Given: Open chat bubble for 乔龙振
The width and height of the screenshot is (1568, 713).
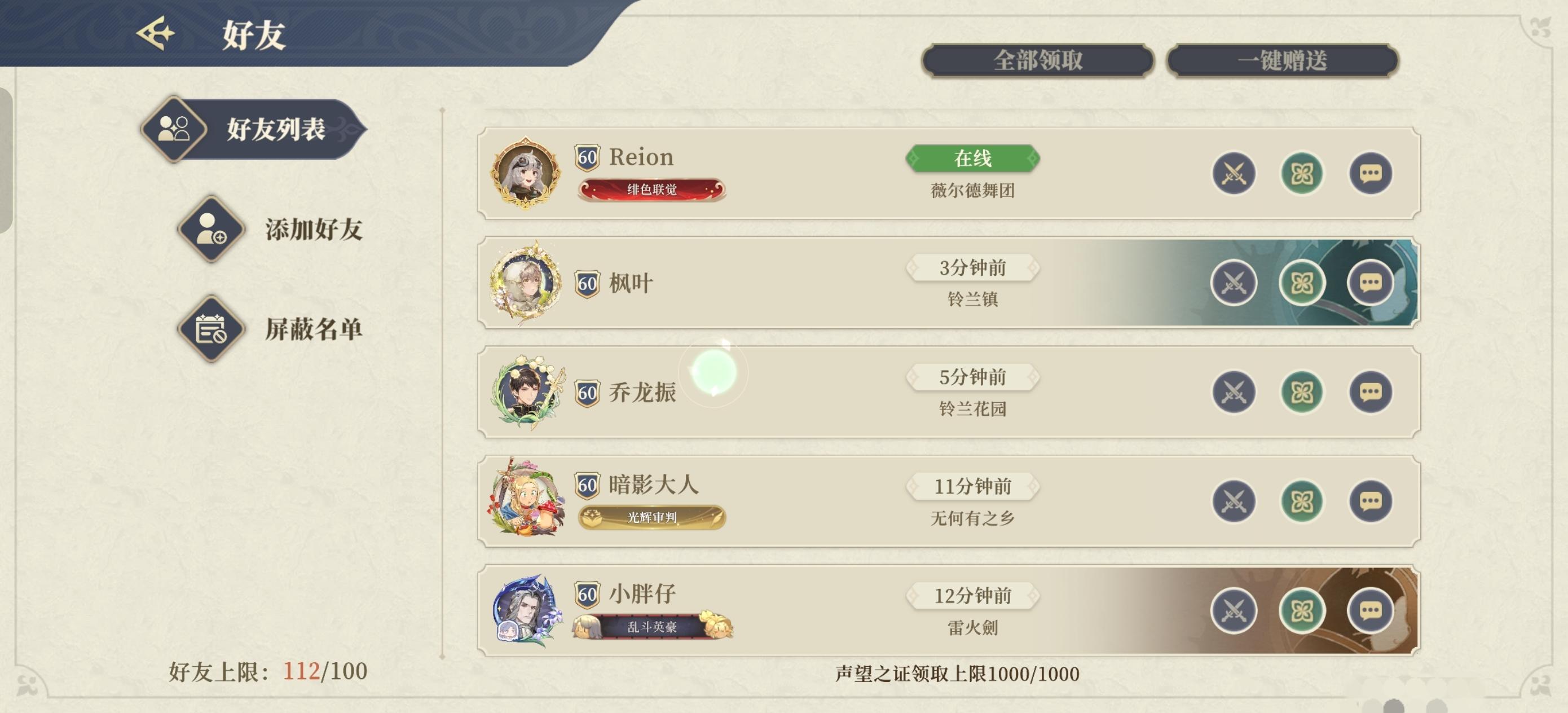Looking at the screenshot, I should point(1369,392).
